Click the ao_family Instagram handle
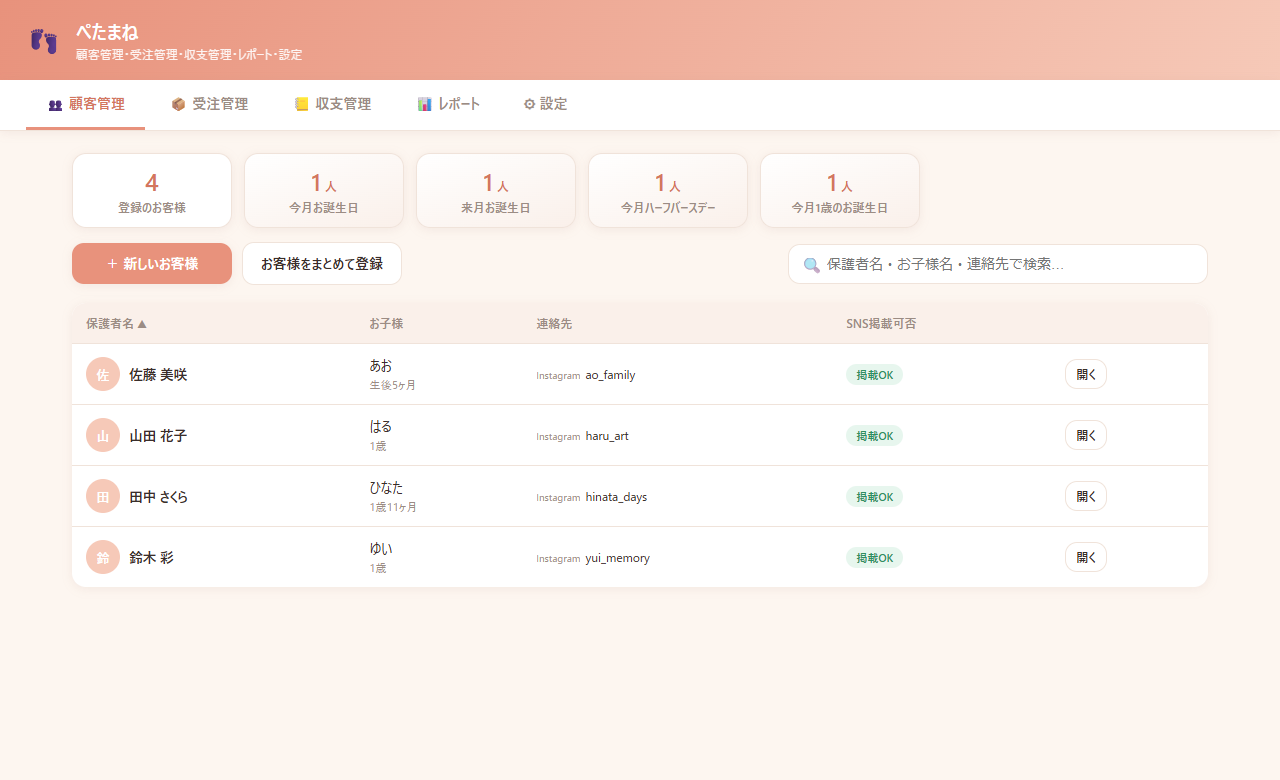 pos(610,375)
